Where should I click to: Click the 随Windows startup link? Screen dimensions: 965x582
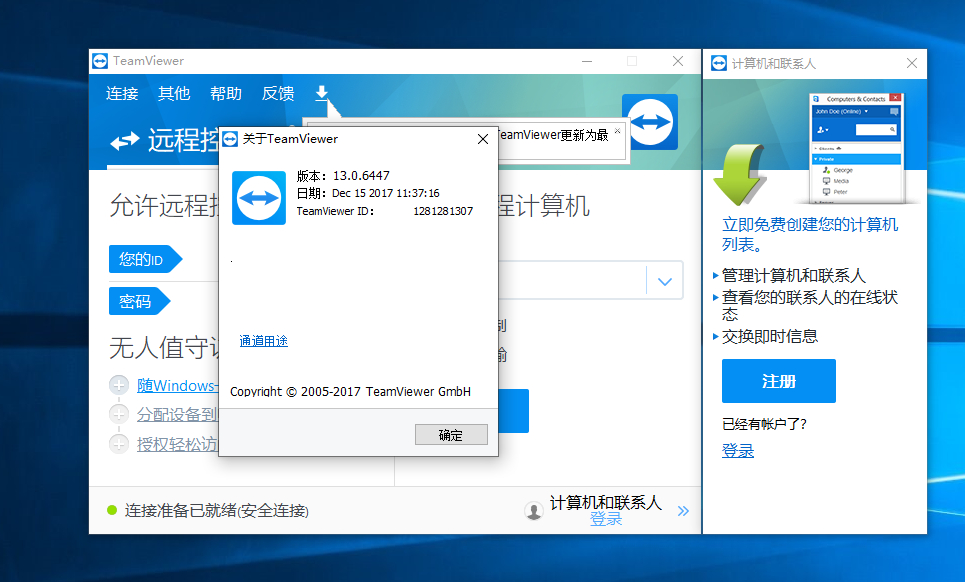pos(177,386)
